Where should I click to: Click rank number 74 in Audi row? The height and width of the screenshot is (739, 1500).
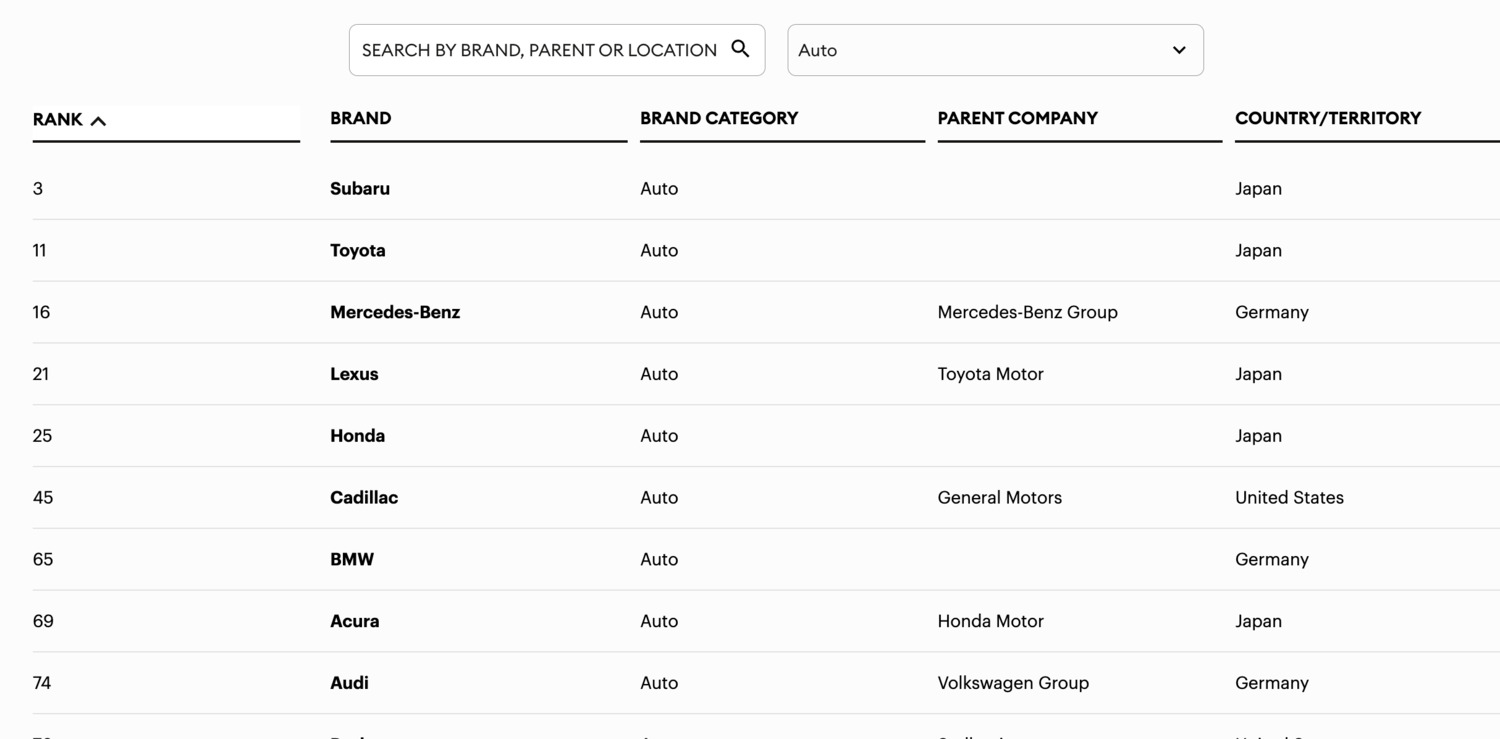(42, 683)
